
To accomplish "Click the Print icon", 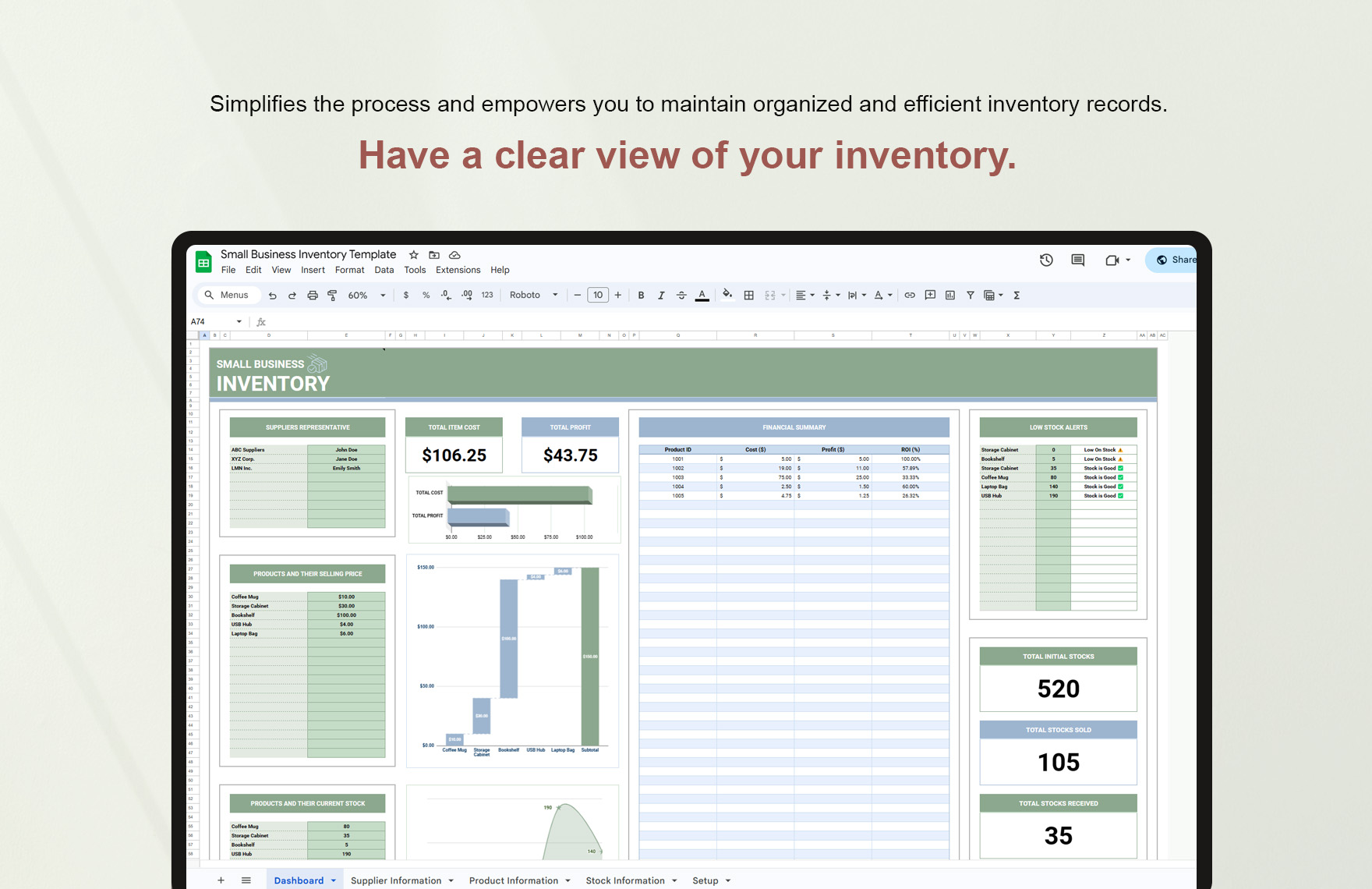I will tap(312, 295).
